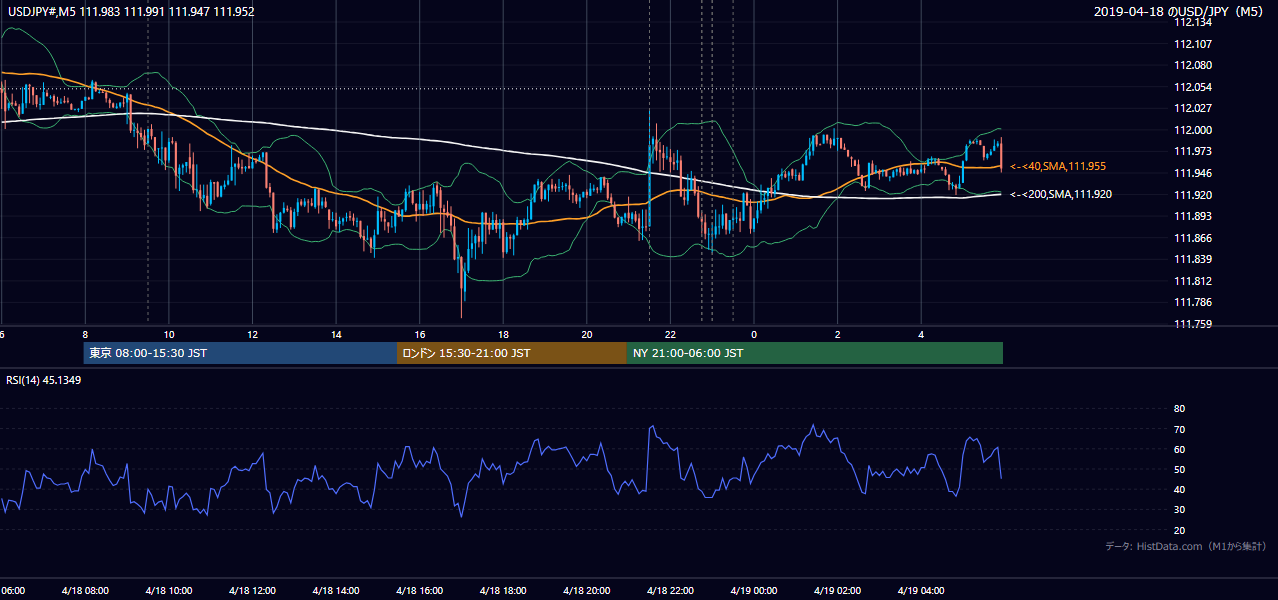Click the 111.973 price axis label
This screenshot has height=600, width=1278.
tap(1193, 152)
